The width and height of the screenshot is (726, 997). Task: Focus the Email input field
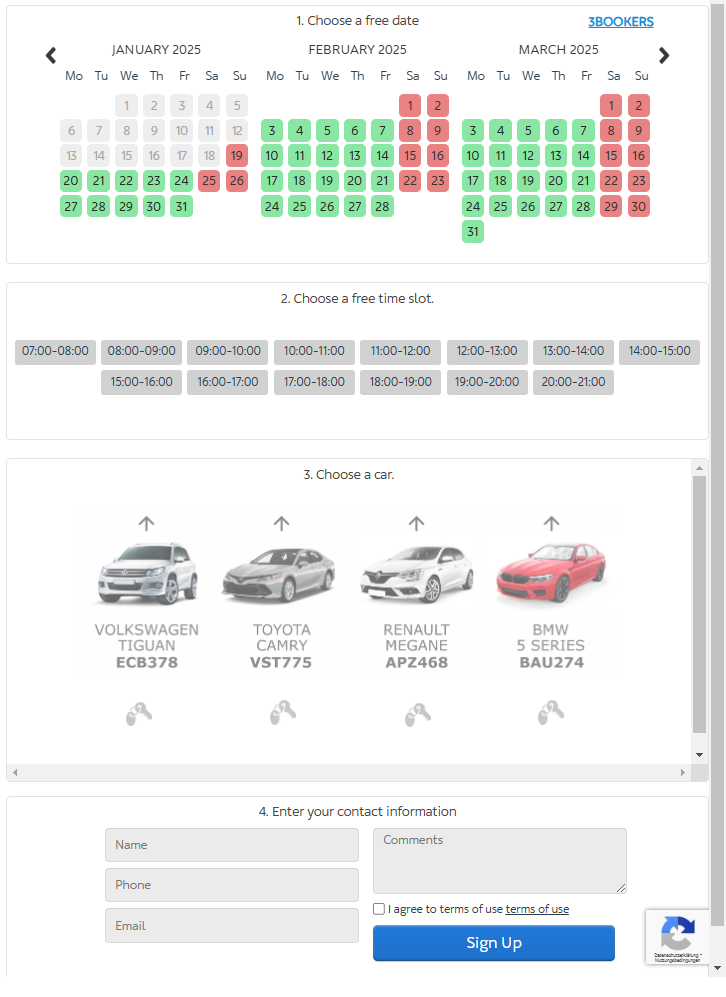pyautogui.click(x=231, y=926)
